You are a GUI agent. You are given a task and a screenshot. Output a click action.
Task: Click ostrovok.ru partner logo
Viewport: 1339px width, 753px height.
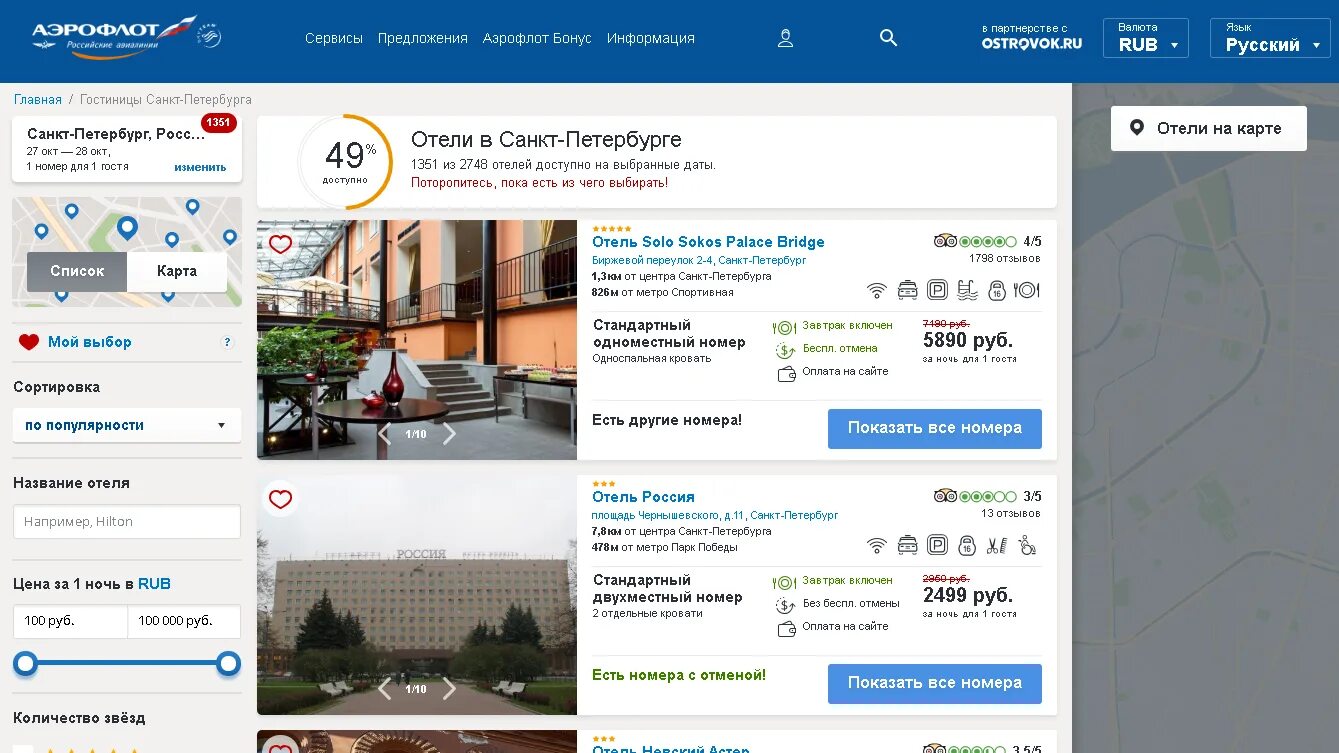point(1032,43)
